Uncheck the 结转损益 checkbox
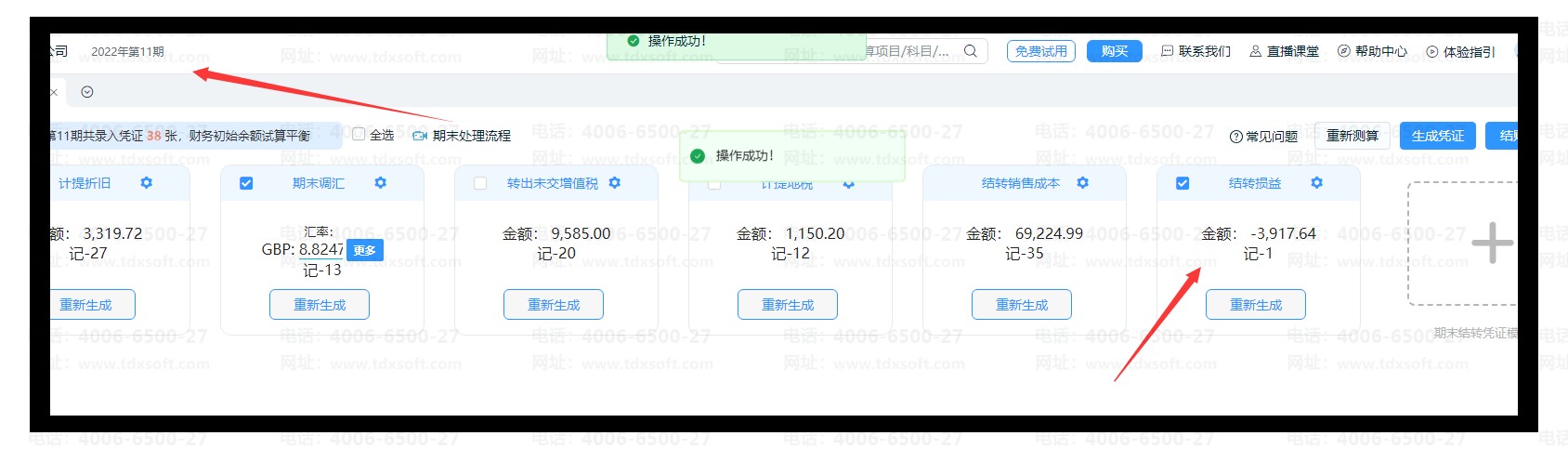Viewport: 1568px width, 449px height. 1183,183
